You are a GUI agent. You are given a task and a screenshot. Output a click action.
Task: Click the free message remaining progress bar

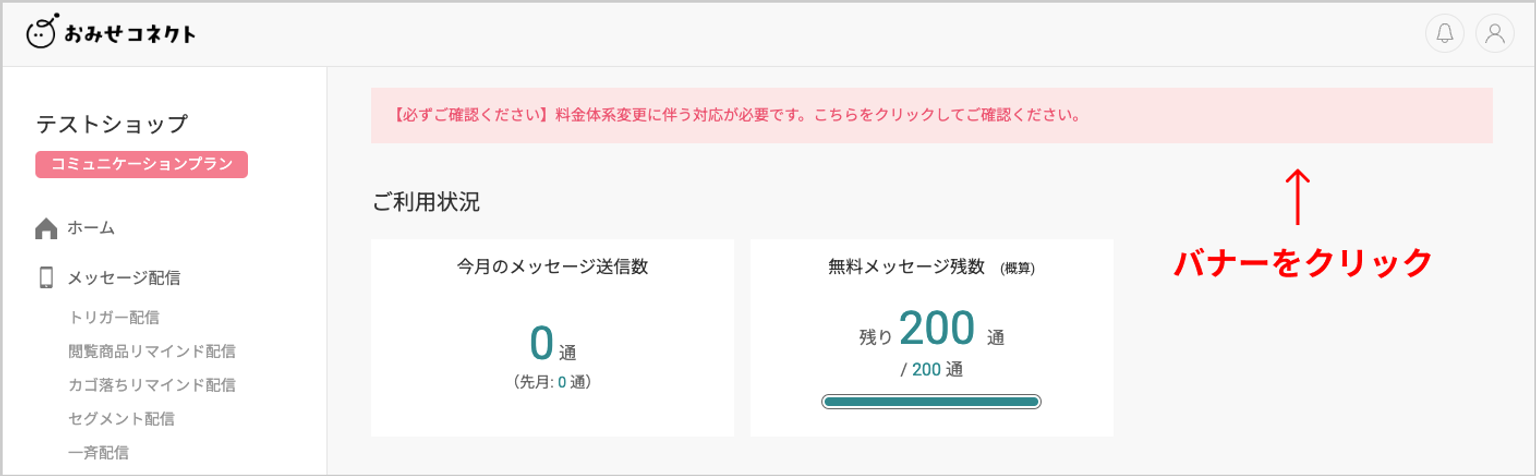click(931, 402)
